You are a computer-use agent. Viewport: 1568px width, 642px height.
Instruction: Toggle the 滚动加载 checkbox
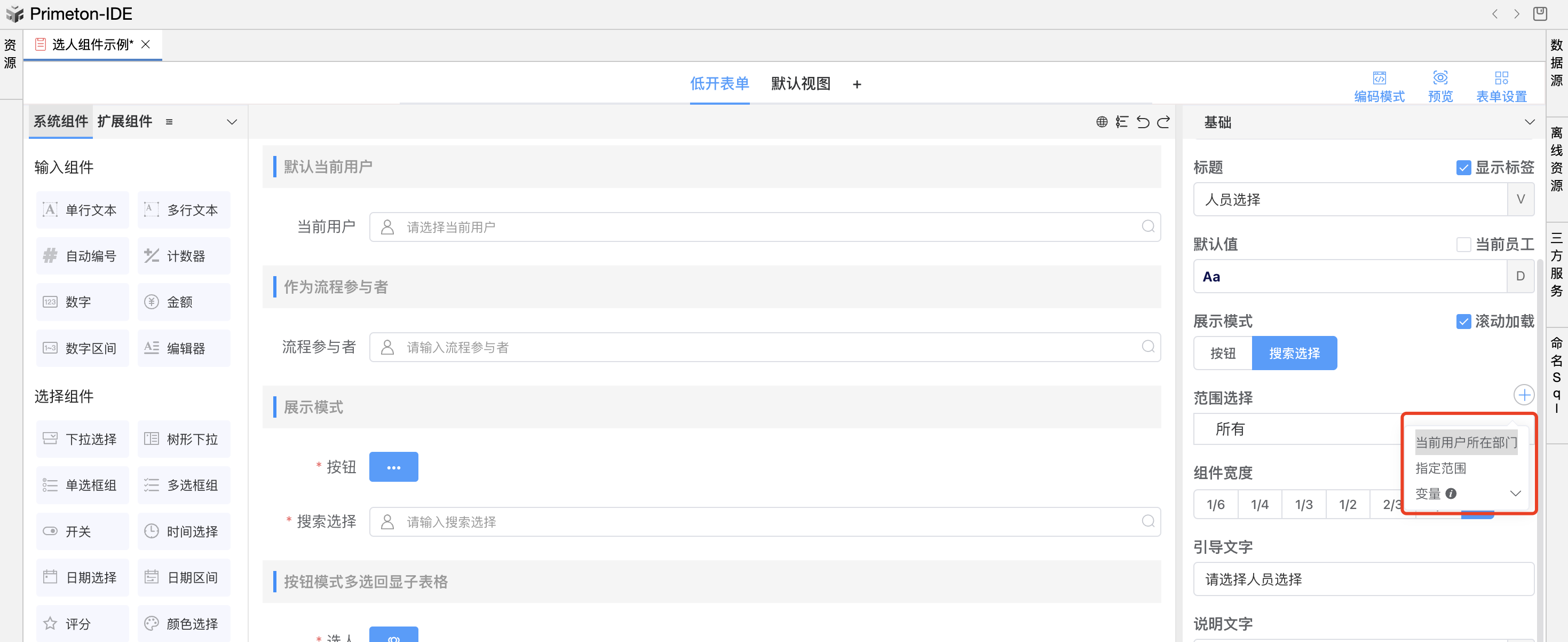1463,321
